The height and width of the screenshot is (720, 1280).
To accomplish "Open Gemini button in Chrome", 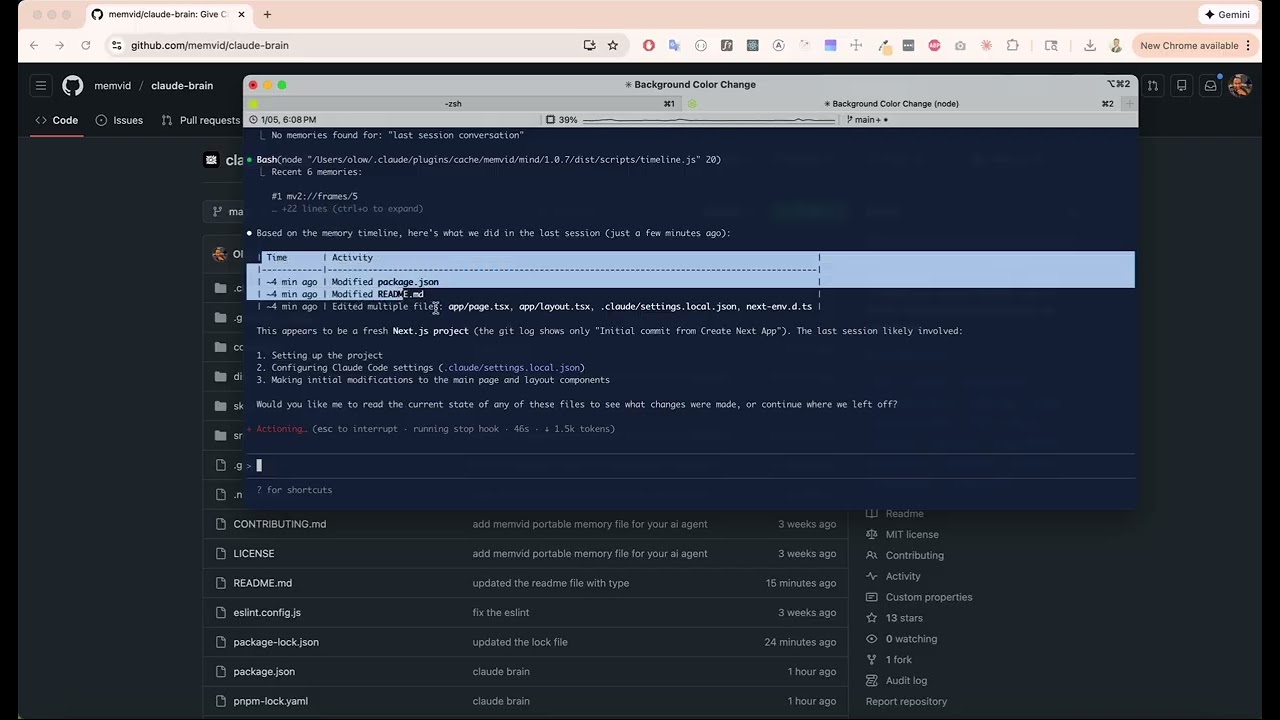I will 1227,15.
